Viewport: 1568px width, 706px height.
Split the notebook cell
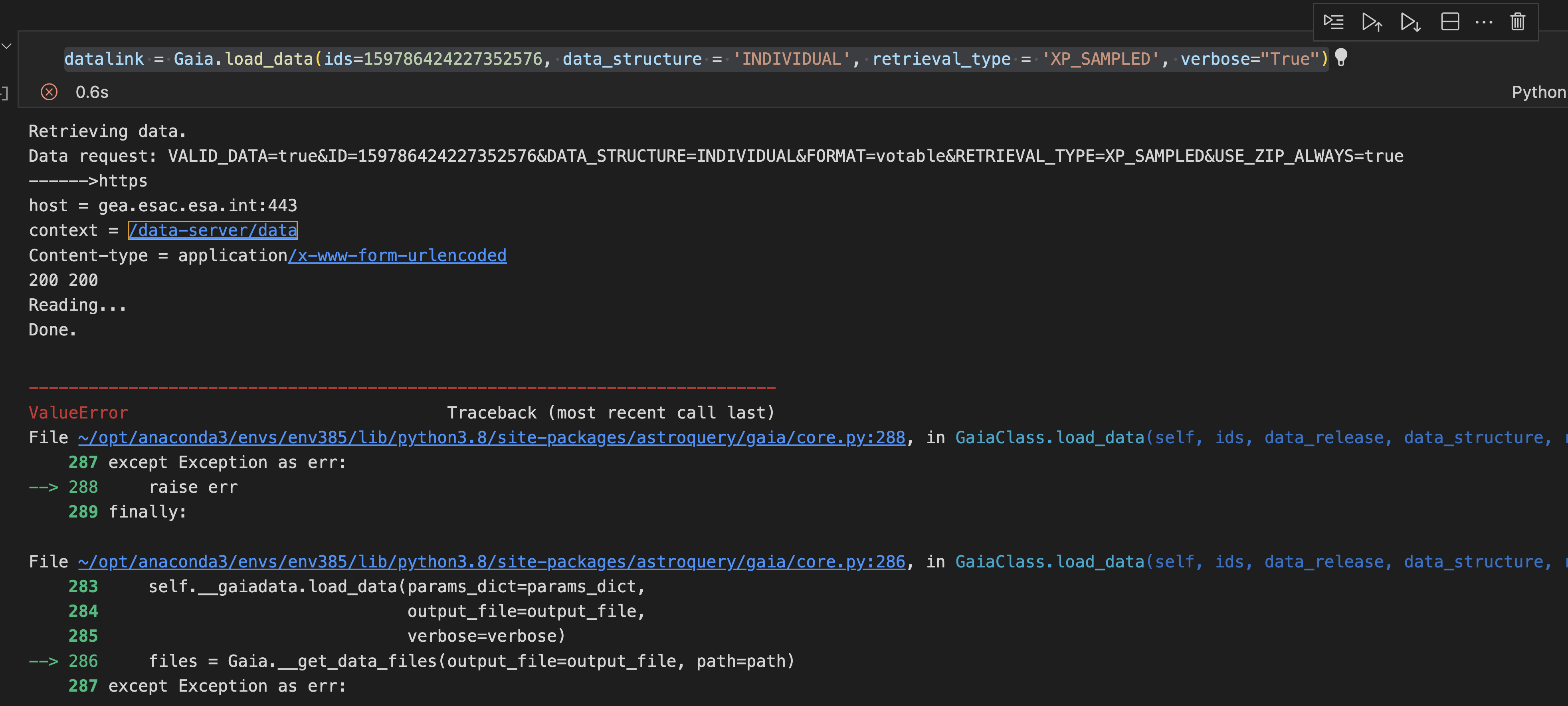click(x=1450, y=22)
